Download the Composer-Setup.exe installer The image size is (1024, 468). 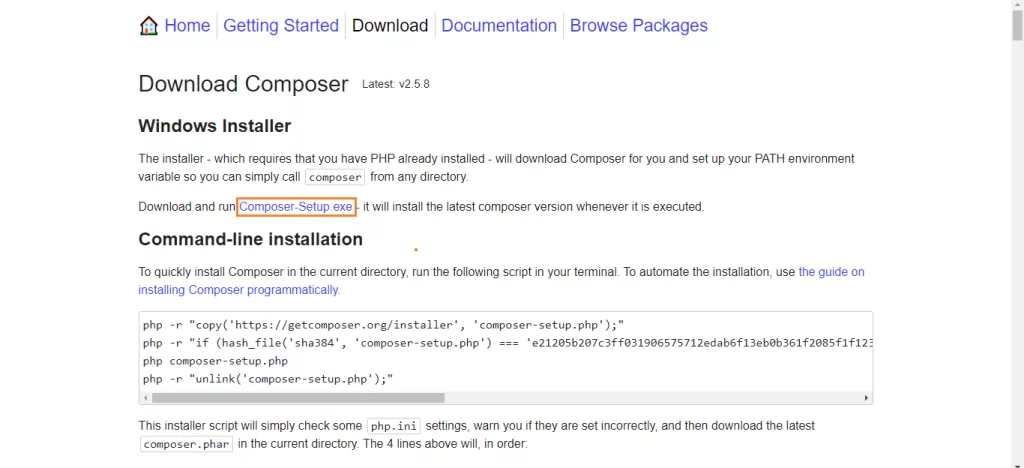(x=296, y=207)
